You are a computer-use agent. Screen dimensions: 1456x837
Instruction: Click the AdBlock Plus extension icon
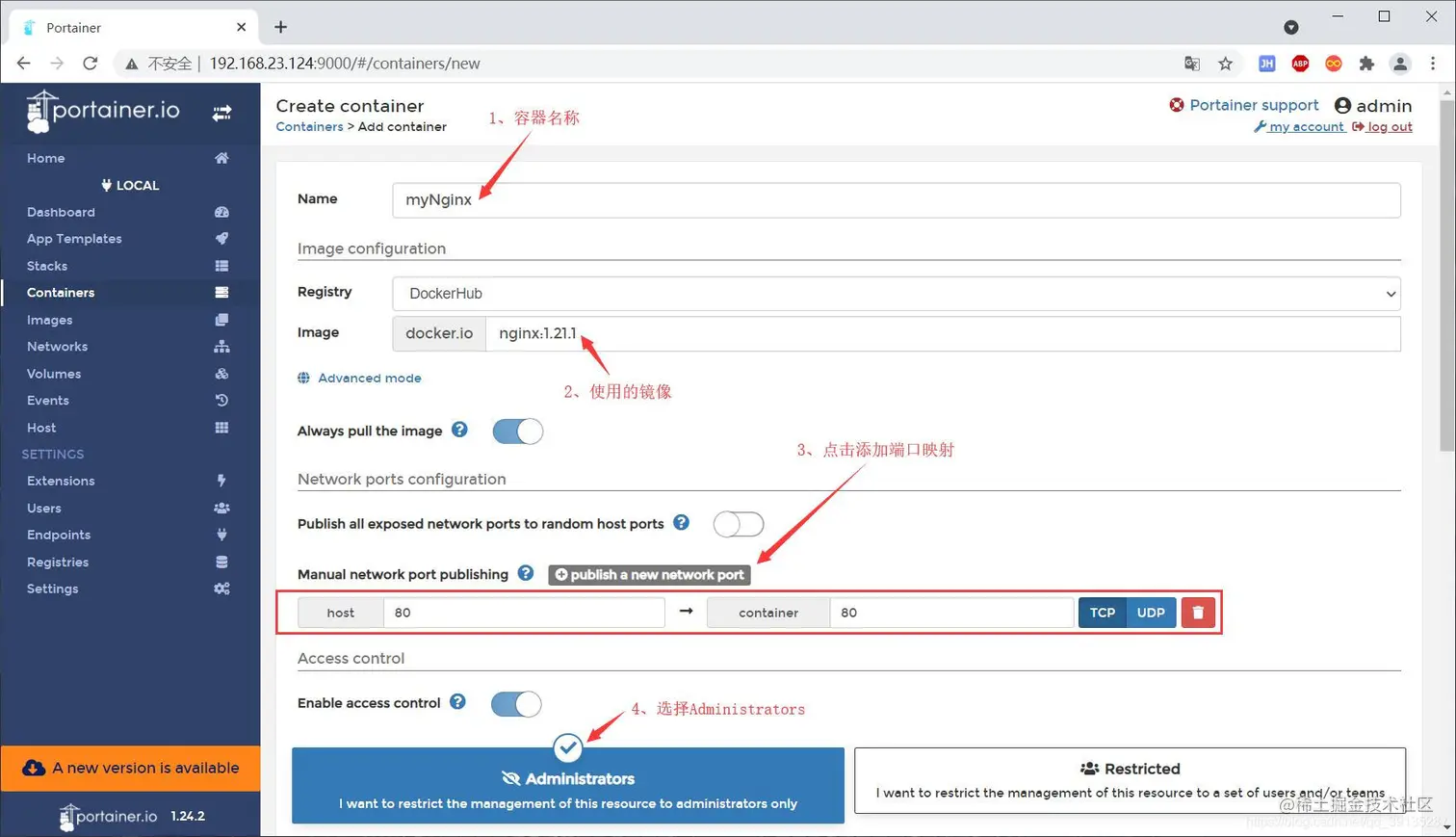1300,64
